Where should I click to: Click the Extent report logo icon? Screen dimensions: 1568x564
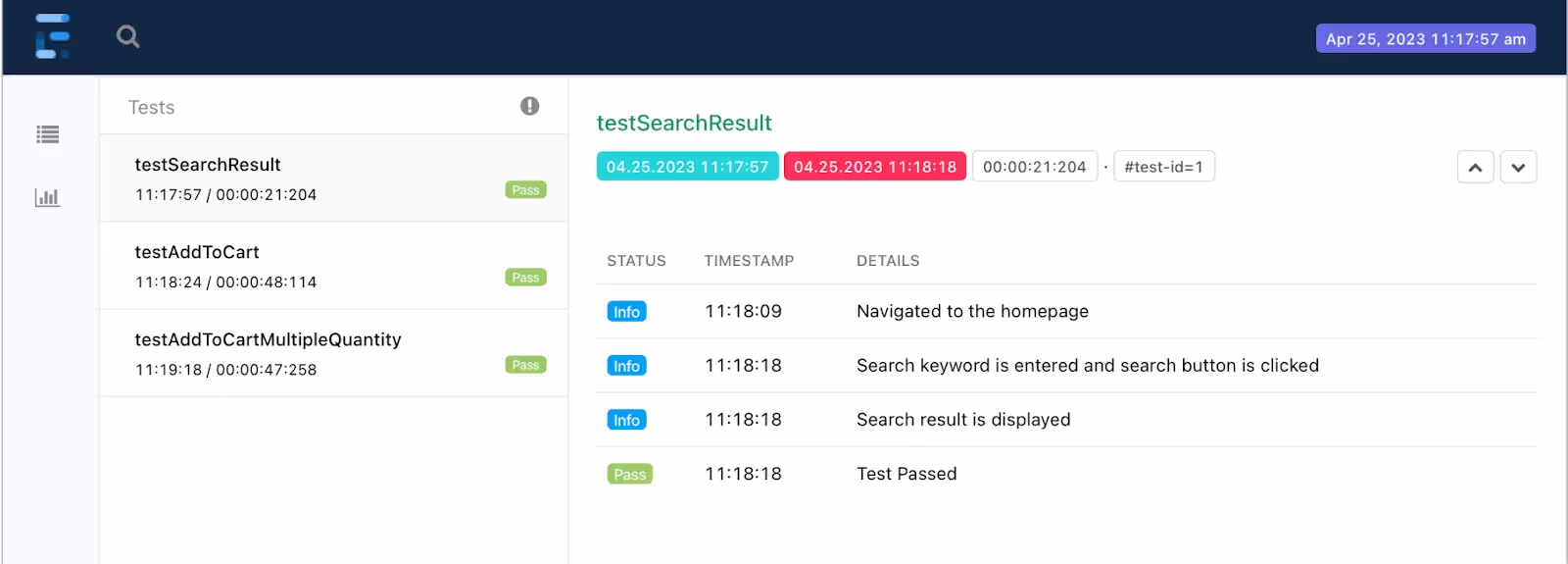pyautogui.click(x=52, y=36)
